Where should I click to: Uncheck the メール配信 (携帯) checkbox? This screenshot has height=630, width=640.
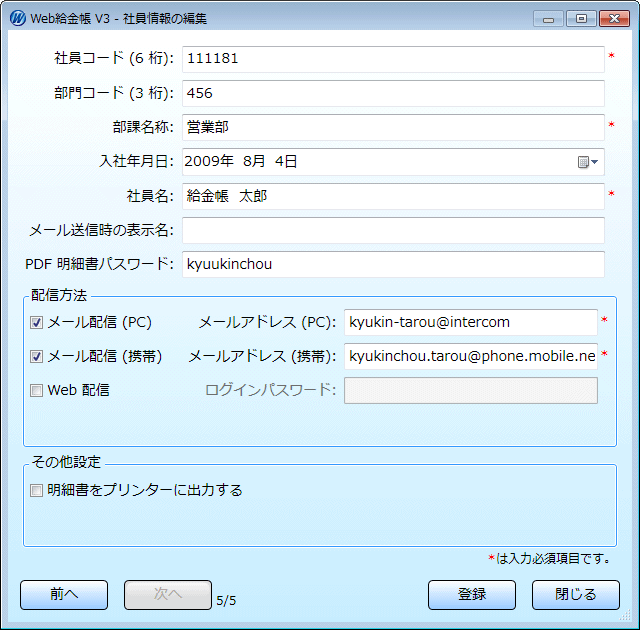[37, 356]
